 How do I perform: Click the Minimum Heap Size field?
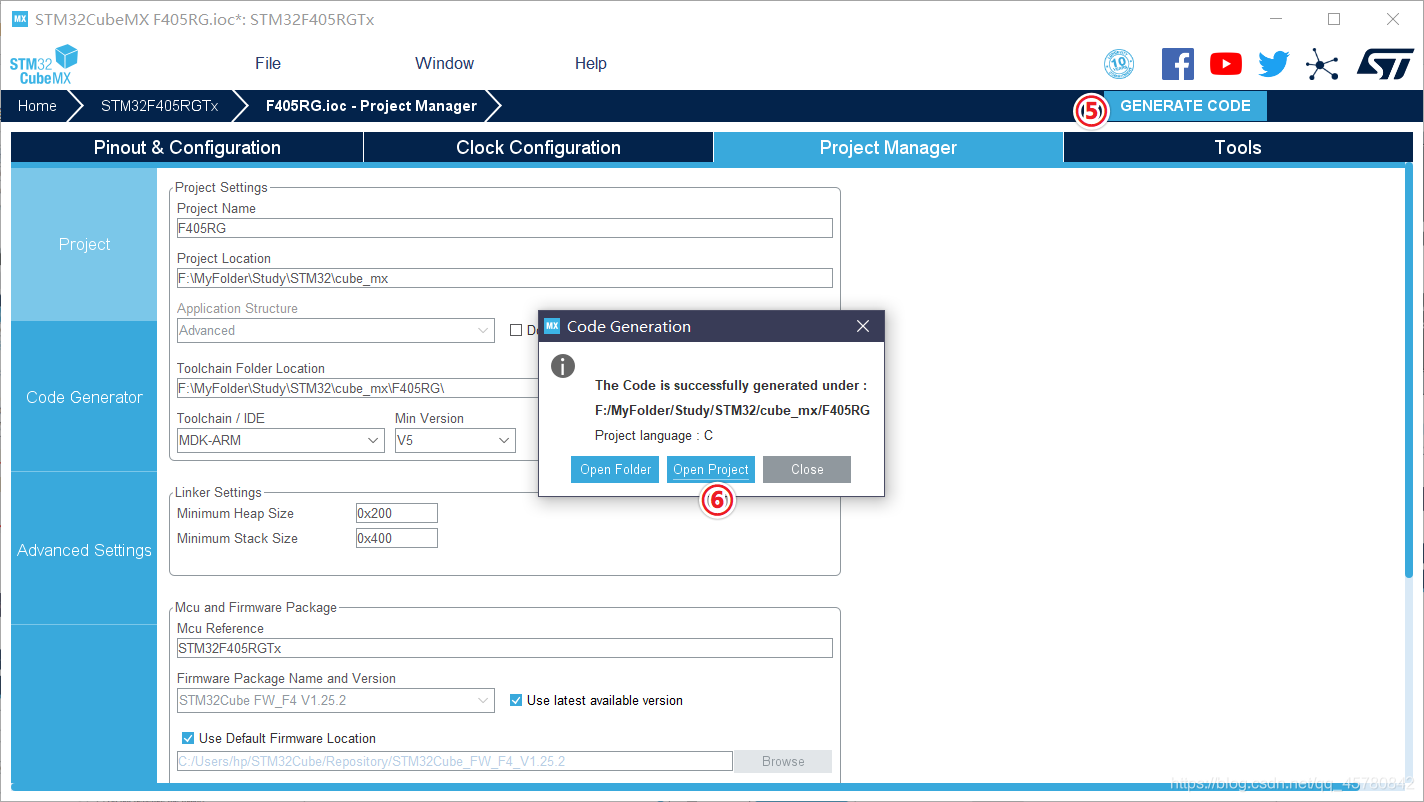396,513
